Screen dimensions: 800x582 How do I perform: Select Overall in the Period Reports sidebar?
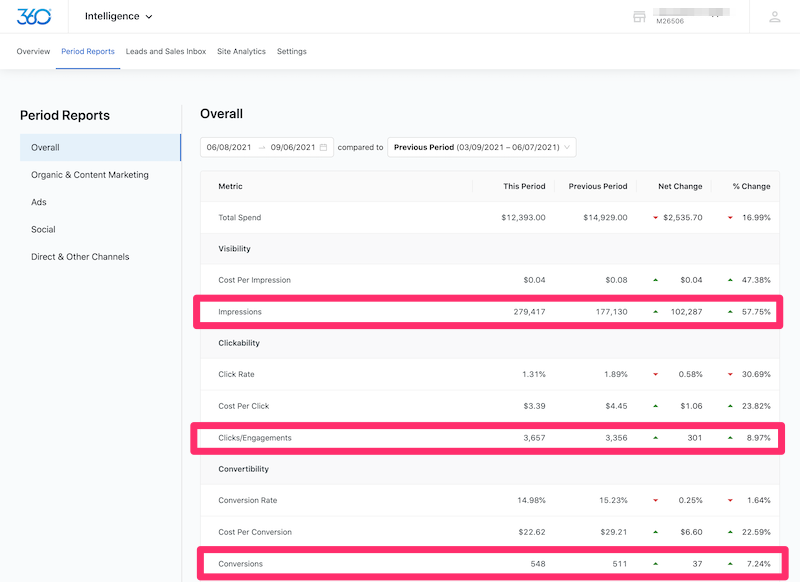click(101, 147)
